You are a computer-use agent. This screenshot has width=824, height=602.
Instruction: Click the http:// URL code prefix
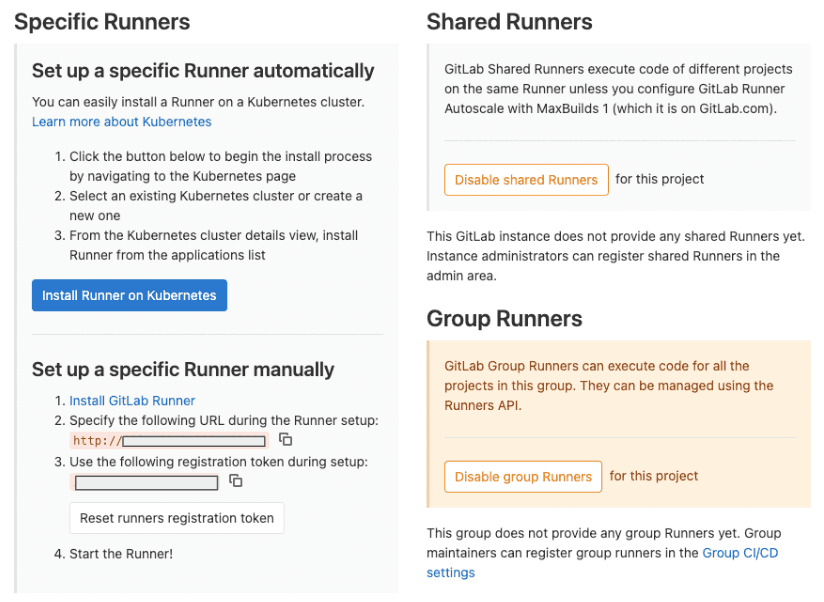[x=97, y=441]
